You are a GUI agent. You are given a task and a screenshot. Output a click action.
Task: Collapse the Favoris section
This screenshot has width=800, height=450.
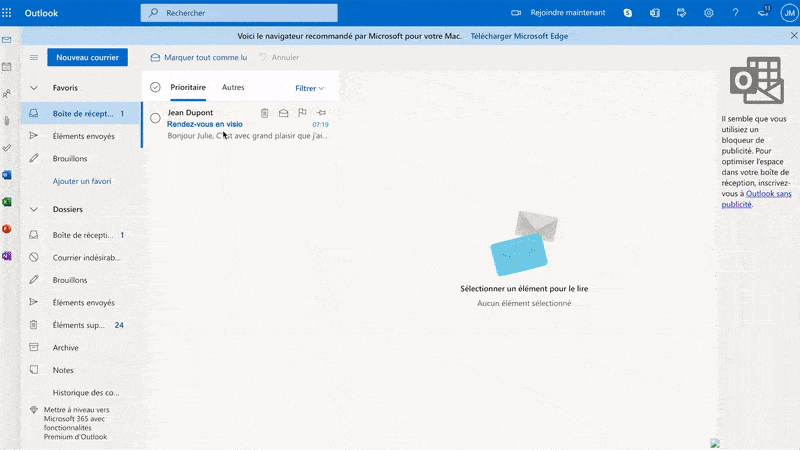(x=34, y=88)
